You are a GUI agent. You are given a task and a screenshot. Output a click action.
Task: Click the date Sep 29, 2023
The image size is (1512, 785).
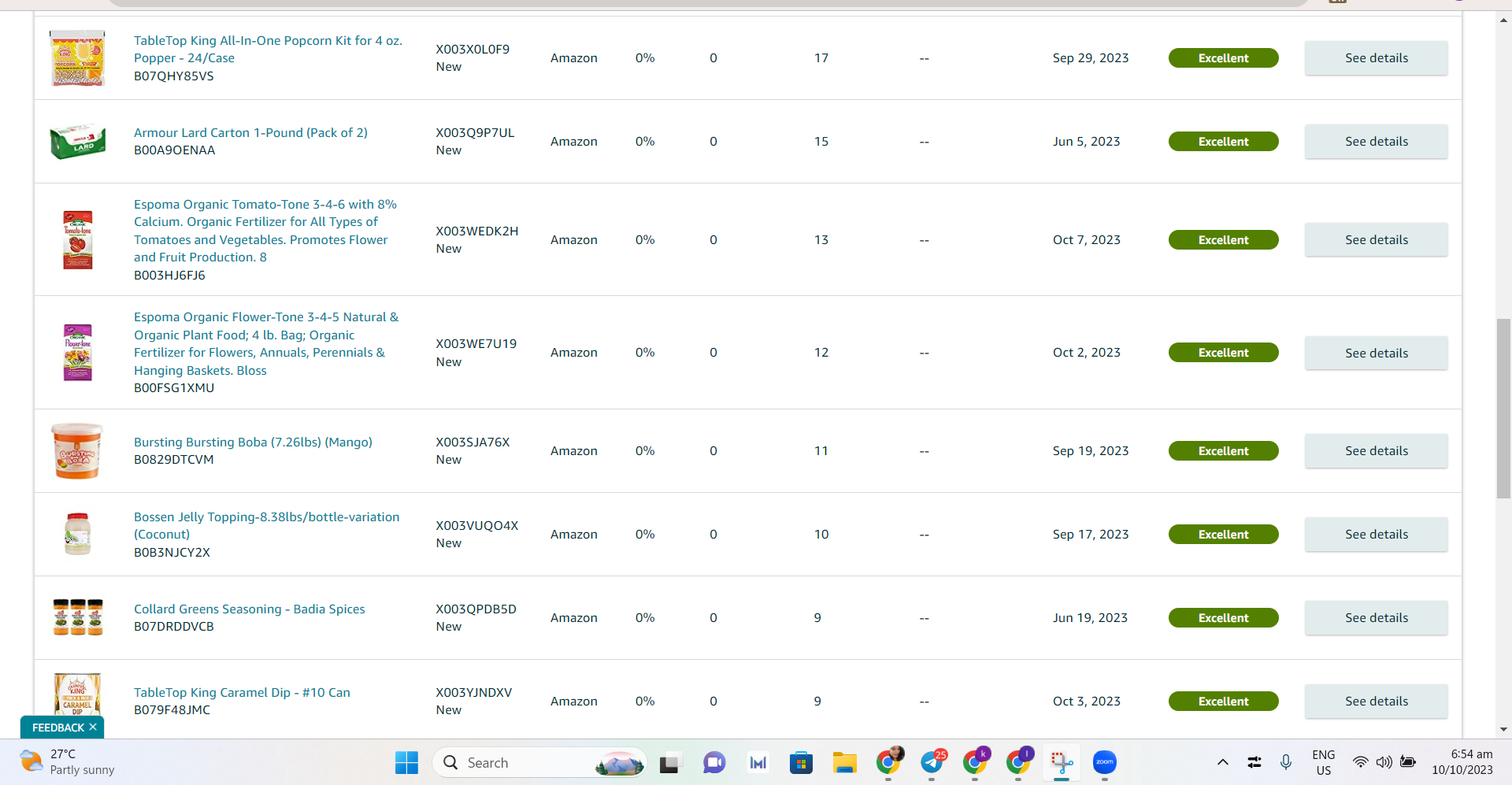1091,58
